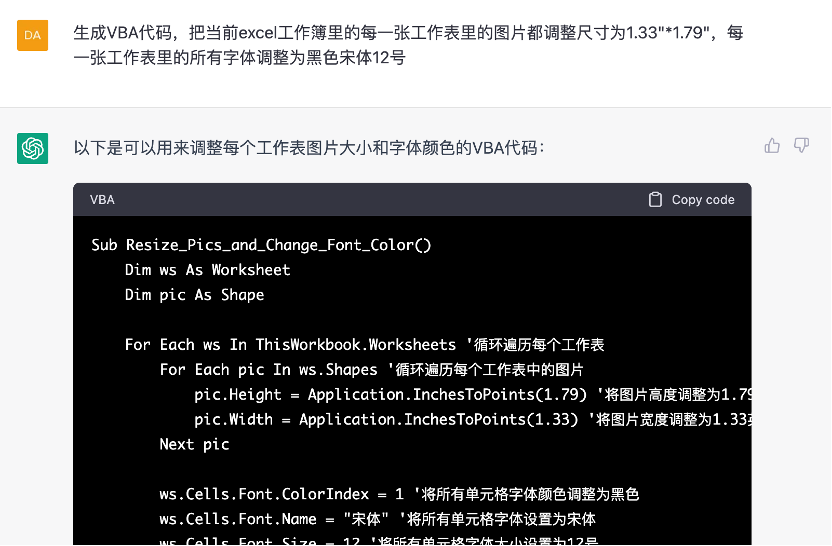
Task: Click the Dim ws As Worksheet line
Action: click(x=207, y=270)
